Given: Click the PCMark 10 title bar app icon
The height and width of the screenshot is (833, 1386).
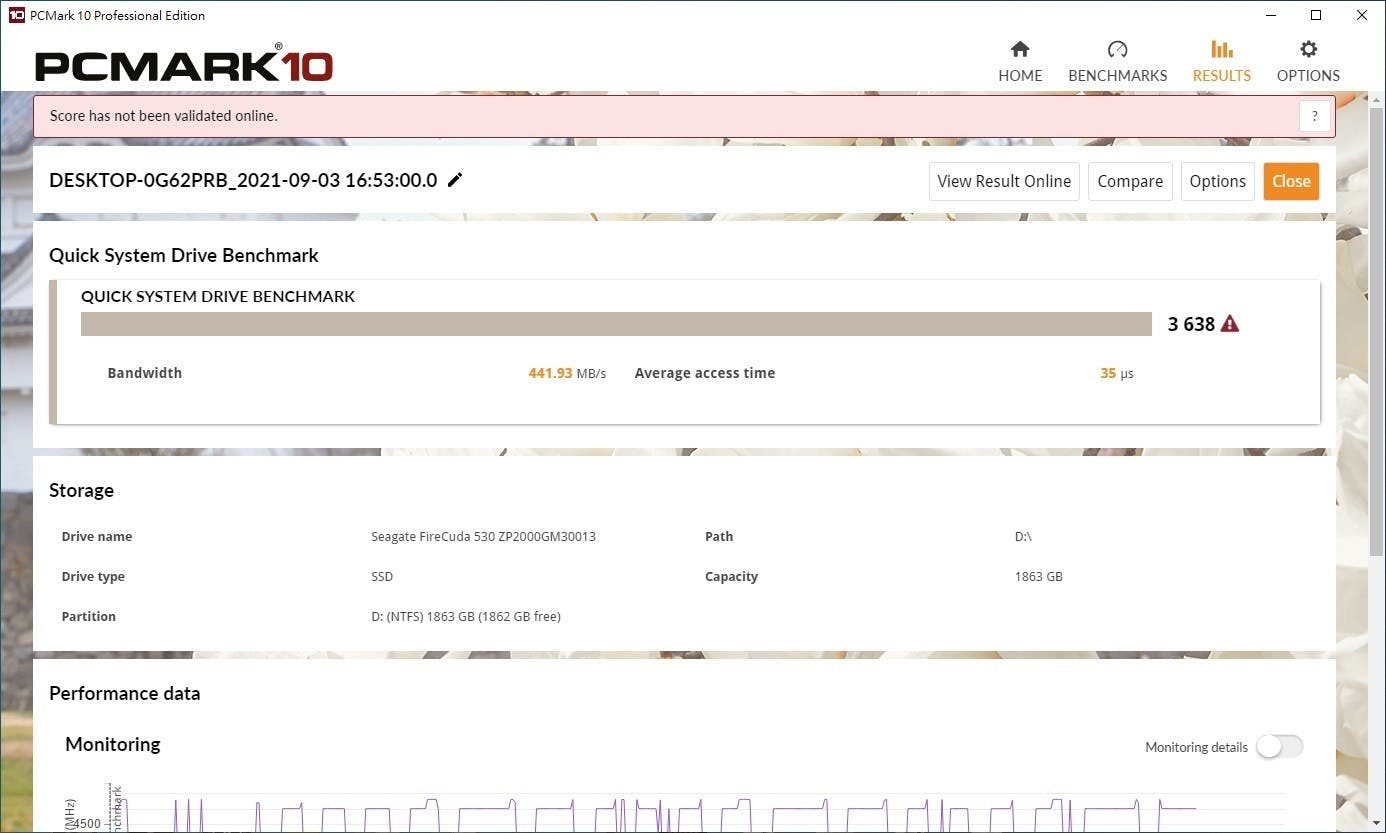Looking at the screenshot, I should [16, 15].
